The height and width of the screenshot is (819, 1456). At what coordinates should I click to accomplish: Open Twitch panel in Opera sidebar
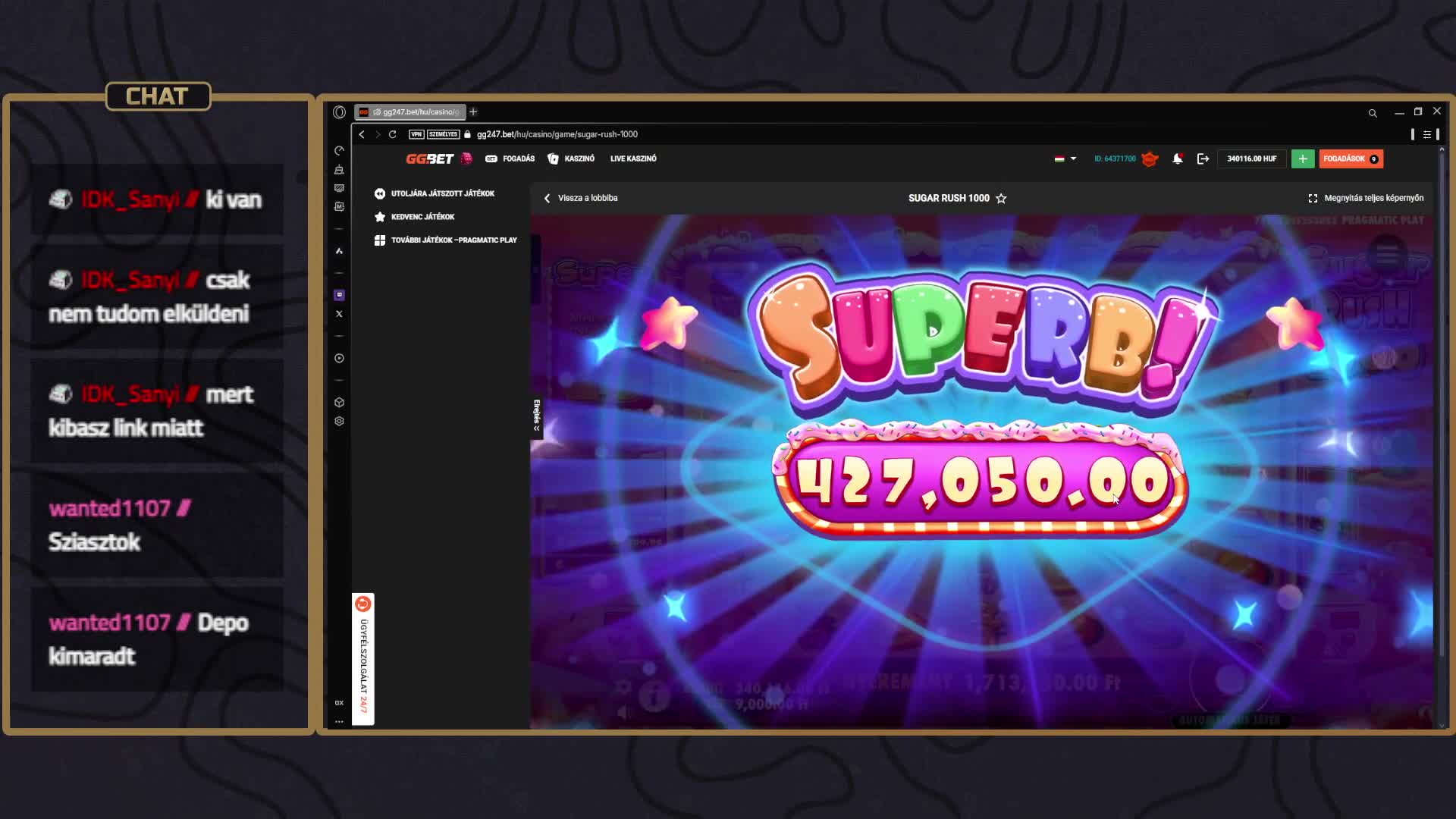pos(339,295)
